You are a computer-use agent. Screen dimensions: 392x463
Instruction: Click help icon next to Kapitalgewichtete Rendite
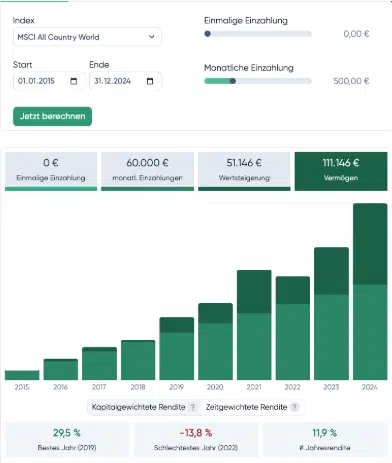tap(193, 407)
